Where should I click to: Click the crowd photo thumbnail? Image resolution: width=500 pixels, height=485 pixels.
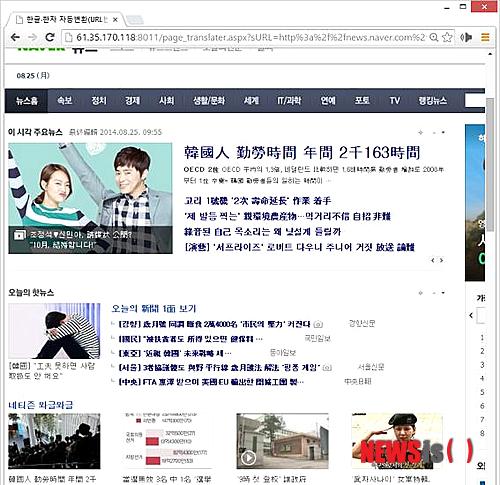[x=54, y=441]
